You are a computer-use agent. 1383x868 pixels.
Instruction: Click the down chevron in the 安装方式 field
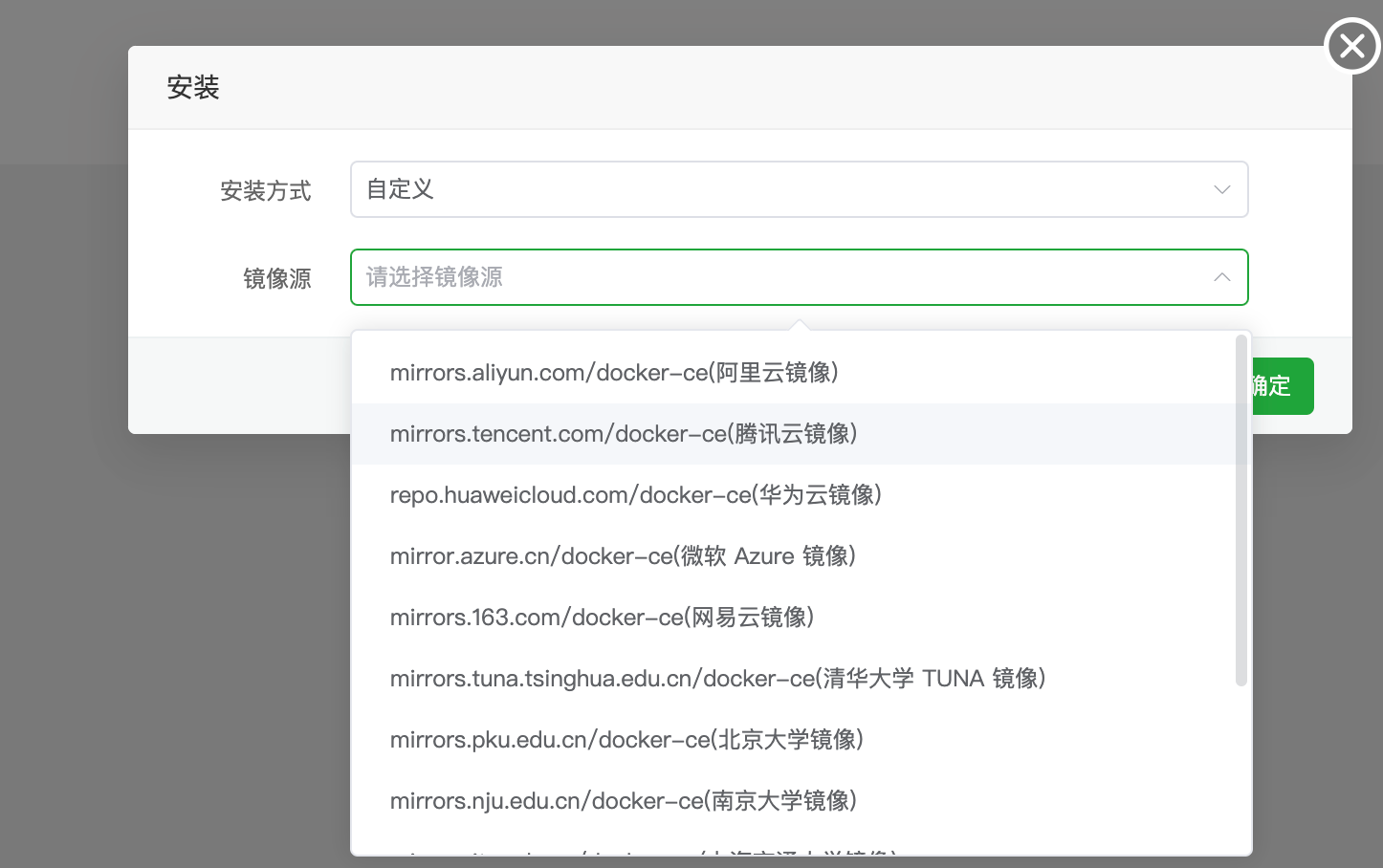coord(1221,189)
